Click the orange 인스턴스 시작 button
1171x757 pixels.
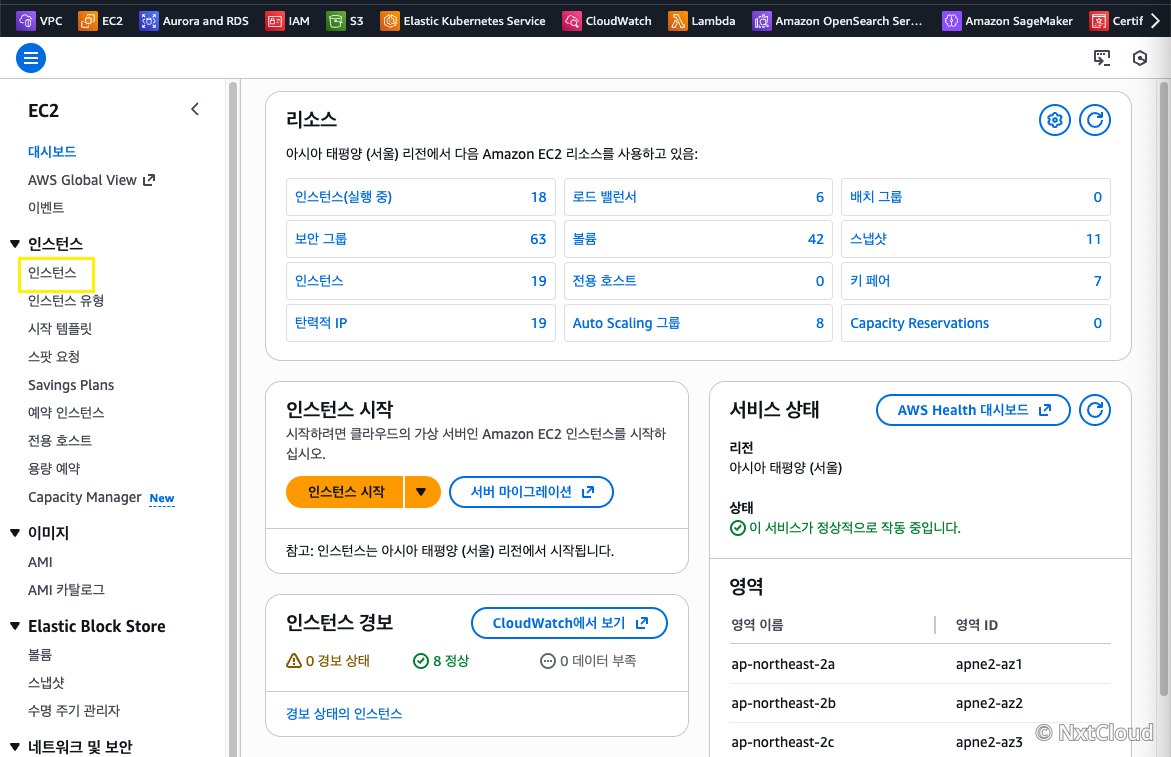tap(345, 492)
